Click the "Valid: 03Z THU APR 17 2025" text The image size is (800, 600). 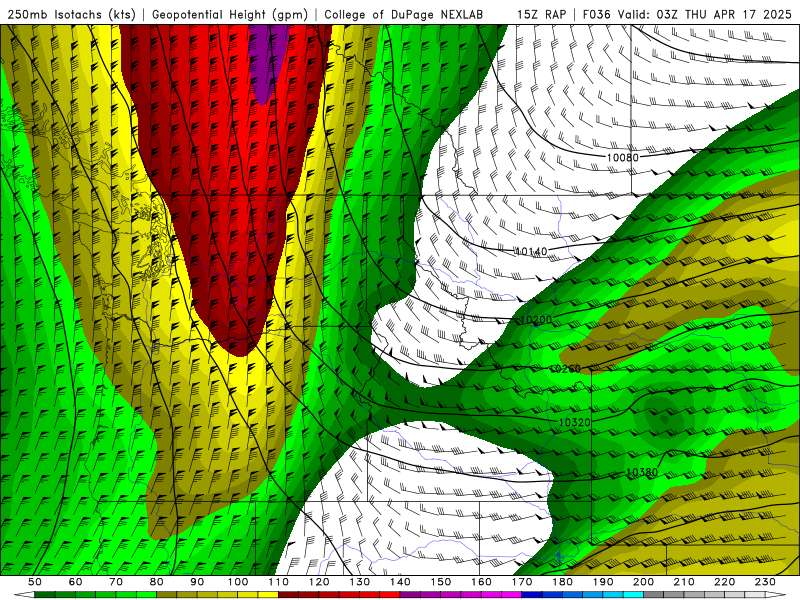pos(705,14)
